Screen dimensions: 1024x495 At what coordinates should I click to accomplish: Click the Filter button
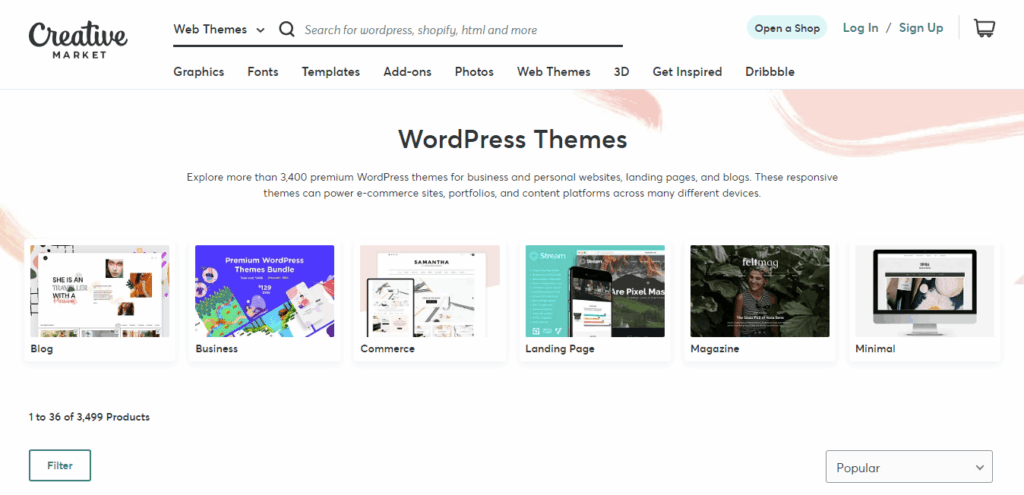60,465
